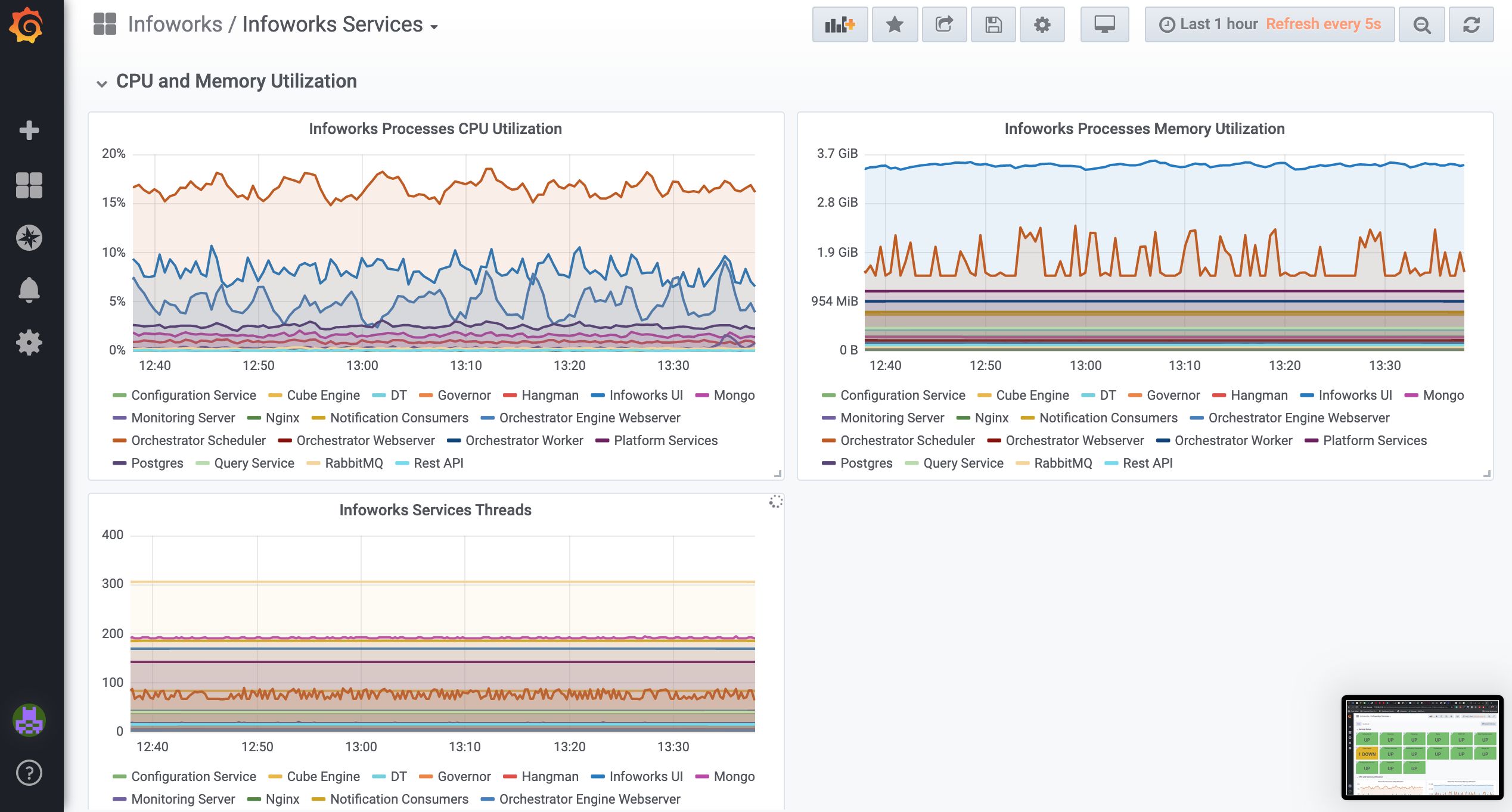Toggle RabbitMQ in CPU legend
1512x812 pixels.
353,463
